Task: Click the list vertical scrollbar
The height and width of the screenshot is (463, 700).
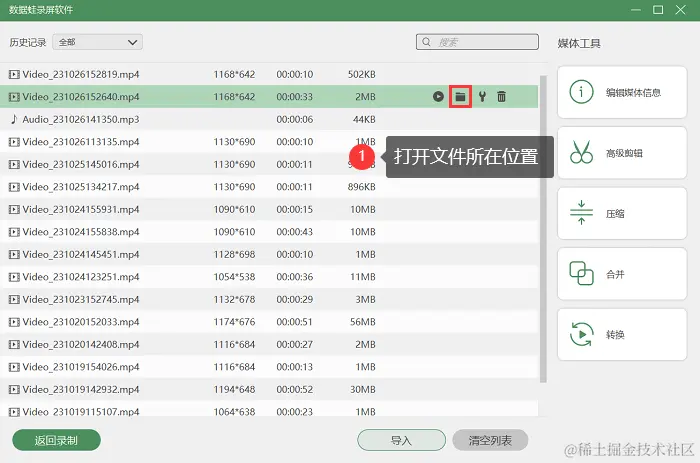Action: tap(543, 229)
